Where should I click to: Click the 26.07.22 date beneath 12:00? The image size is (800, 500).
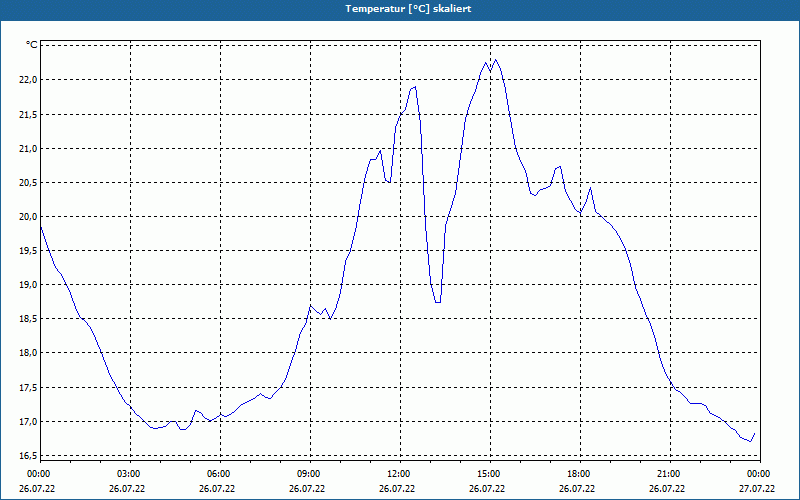tap(397, 489)
